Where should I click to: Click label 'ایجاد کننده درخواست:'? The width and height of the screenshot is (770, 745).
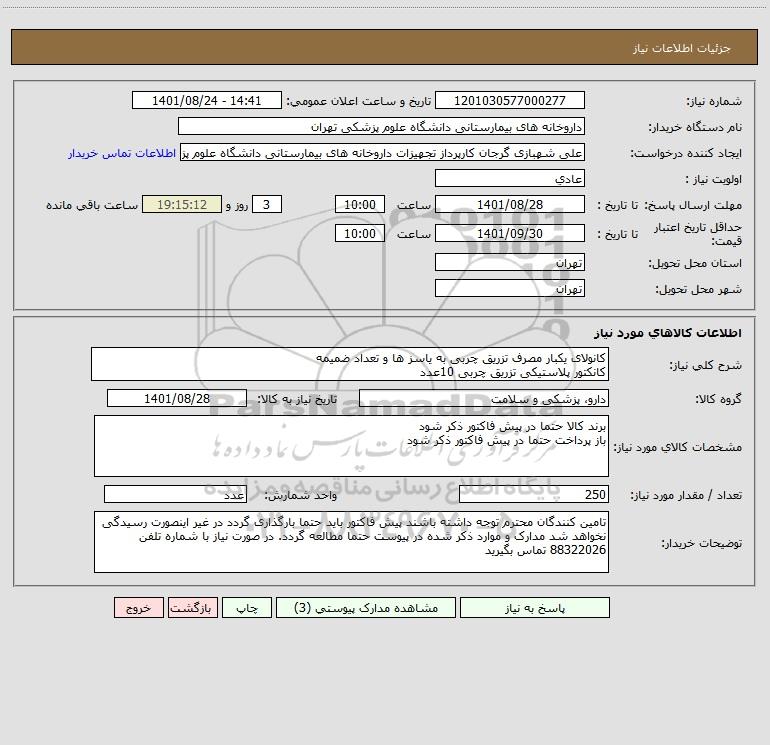686,154
